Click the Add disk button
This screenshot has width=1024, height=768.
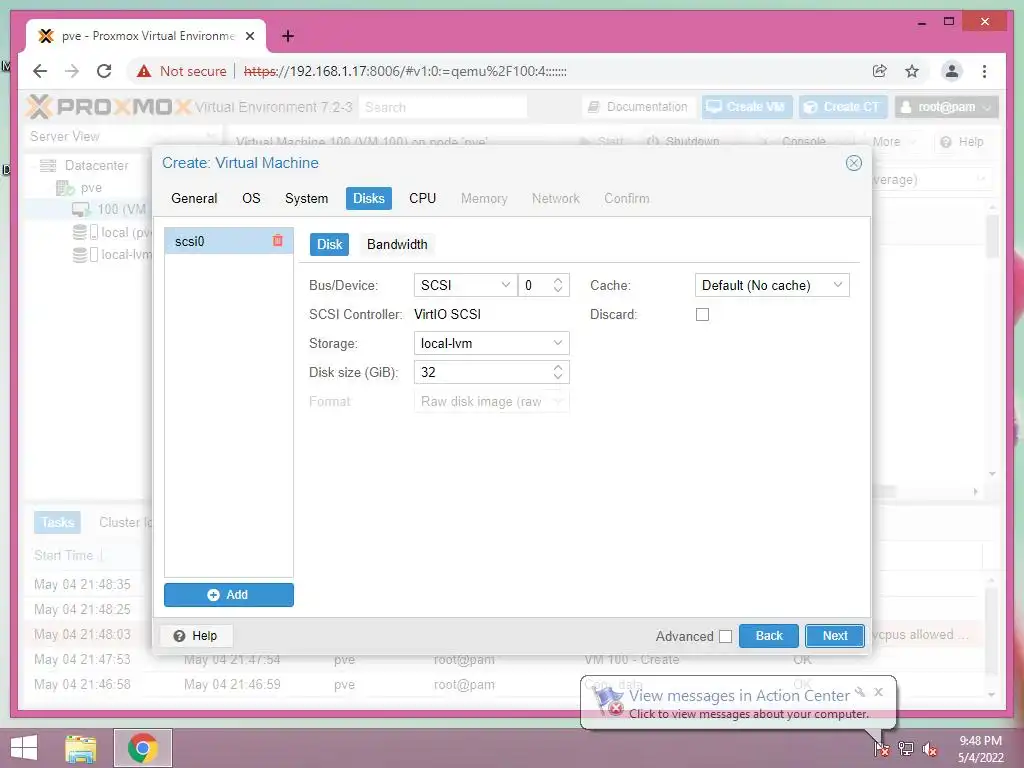coord(229,595)
